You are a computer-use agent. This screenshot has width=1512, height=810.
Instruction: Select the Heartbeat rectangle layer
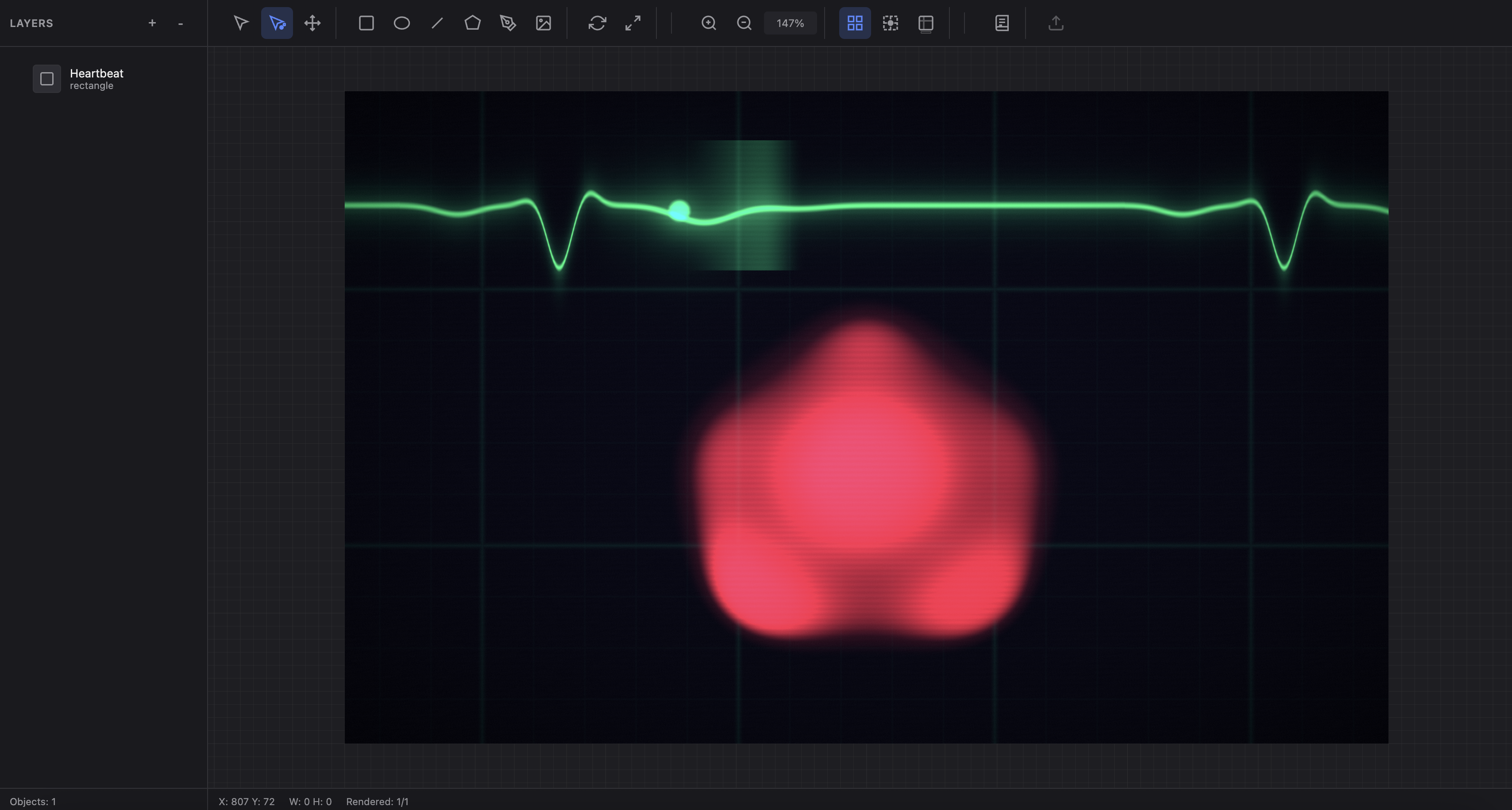(x=96, y=79)
